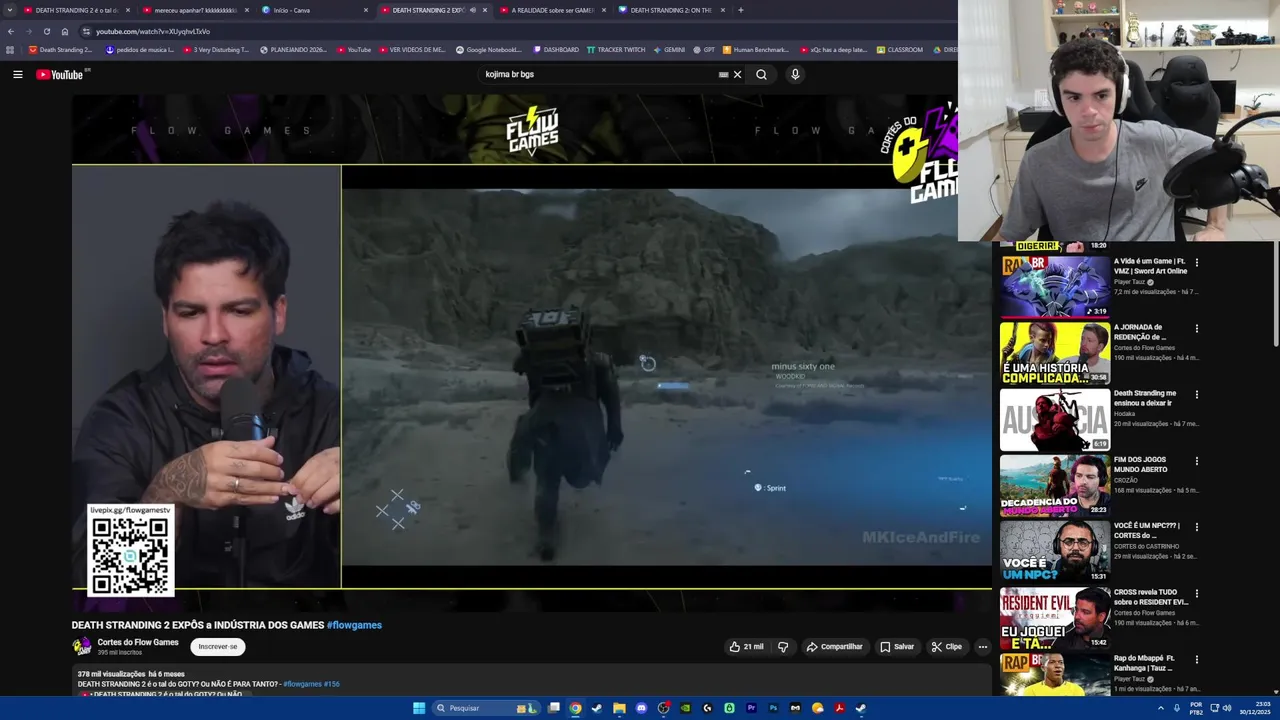The width and height of the screenshot is (1280, 720).
Task: Open 'VOCÊ É UM NPC???' video thumbnail
Action: [1054, 551]
